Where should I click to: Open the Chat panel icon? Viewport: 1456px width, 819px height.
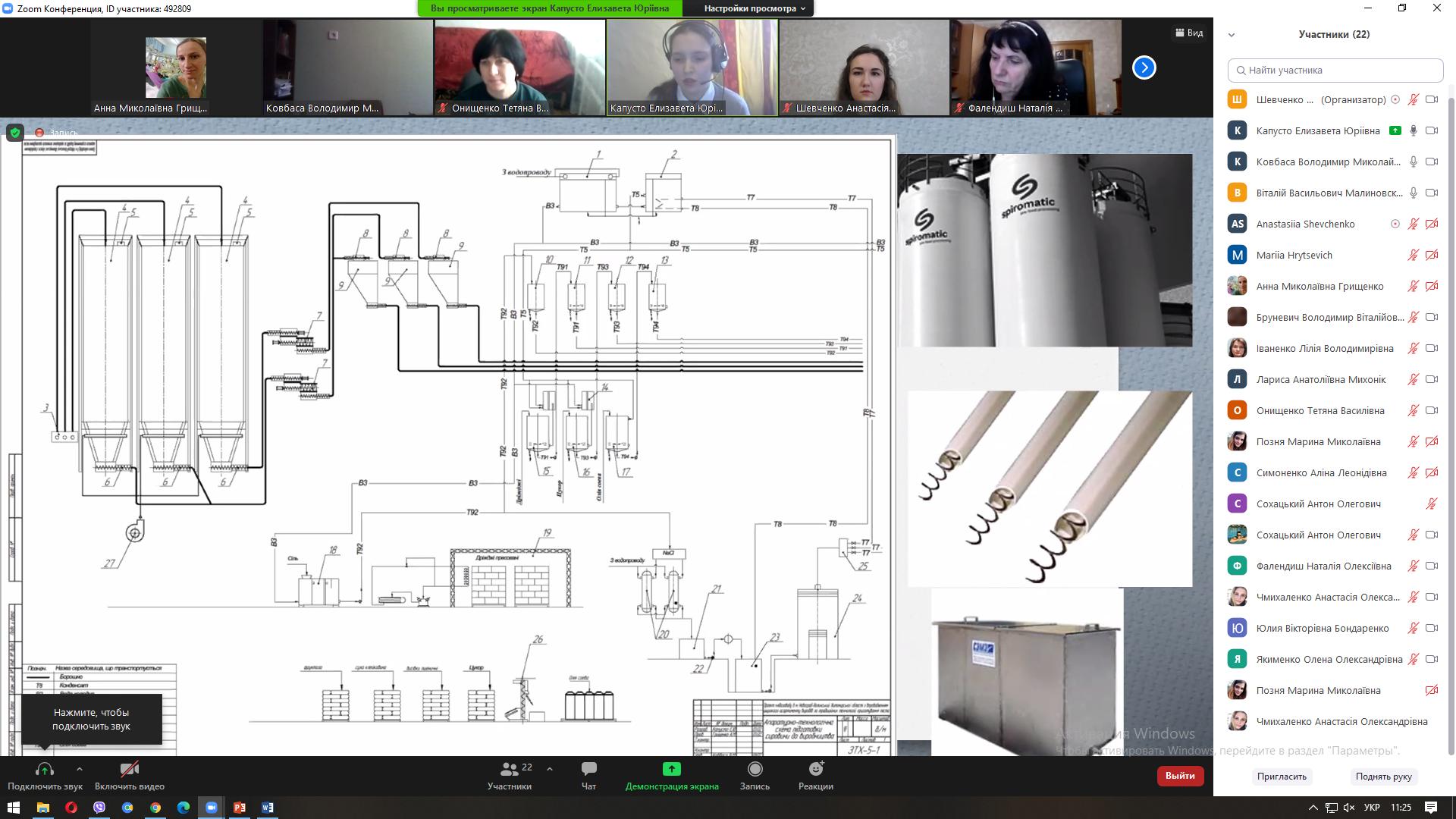click(x=588, y=769)
